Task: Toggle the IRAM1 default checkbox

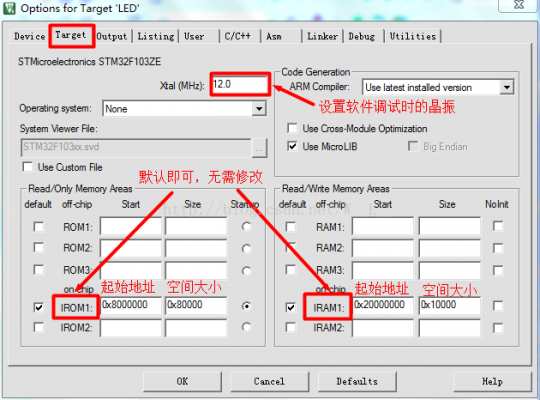Action: 291,307
